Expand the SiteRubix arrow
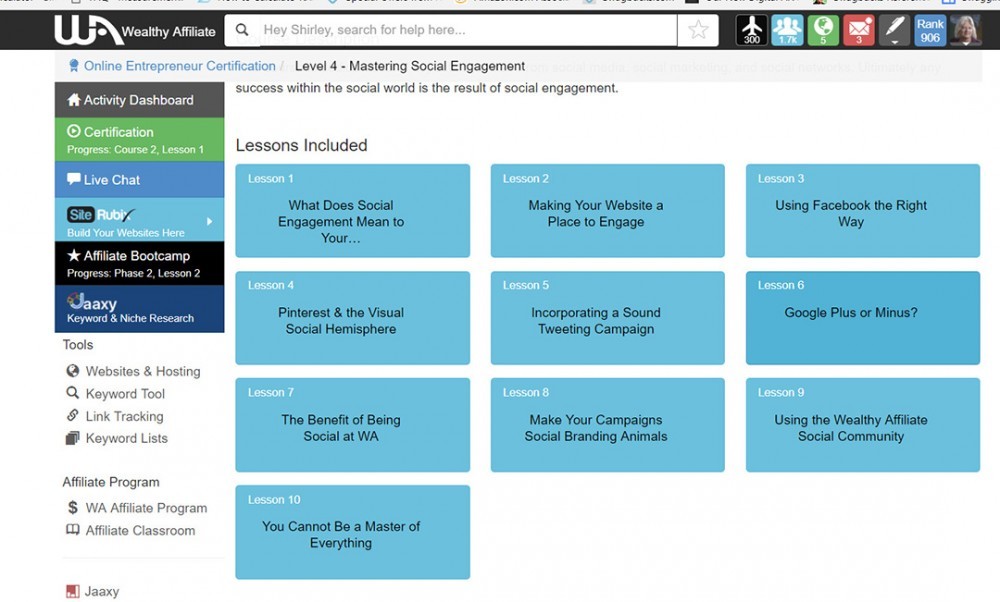The width and height of the screenshot is (1000, 602). (x=209, y=221)
